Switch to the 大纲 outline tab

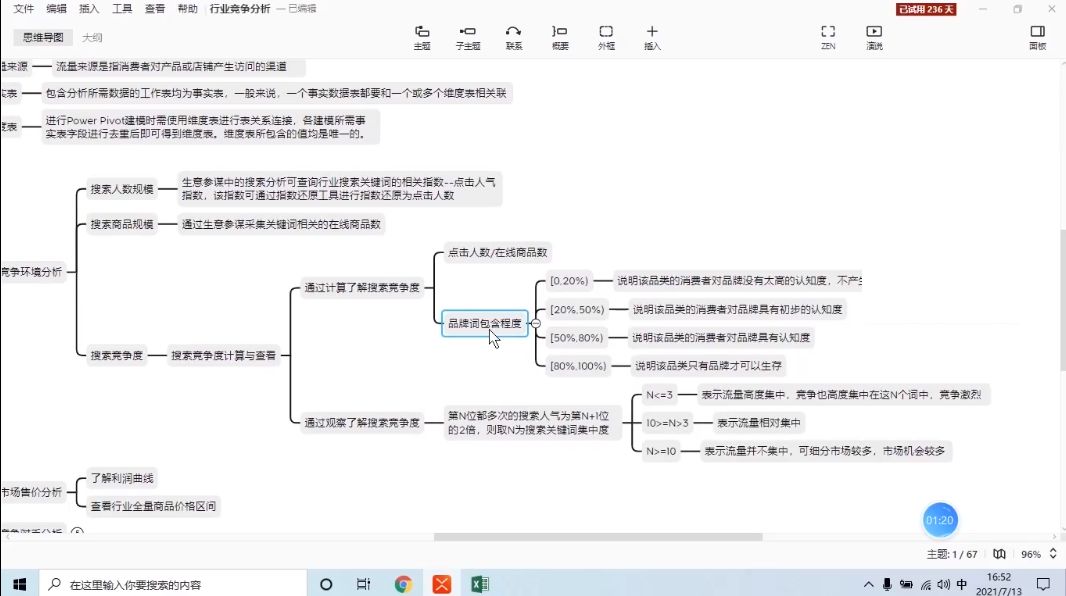(x=92, y=37)
